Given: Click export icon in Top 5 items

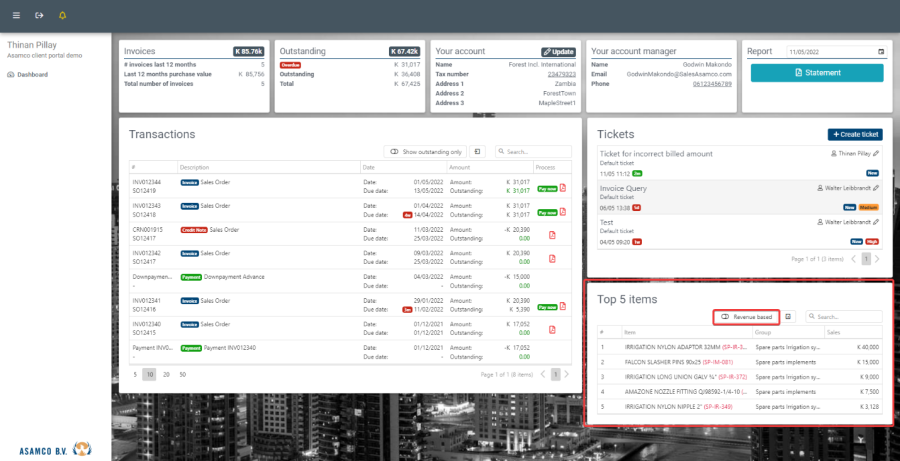Looking at the screenshot, I should pyautogui.click(x=788, y=317).
